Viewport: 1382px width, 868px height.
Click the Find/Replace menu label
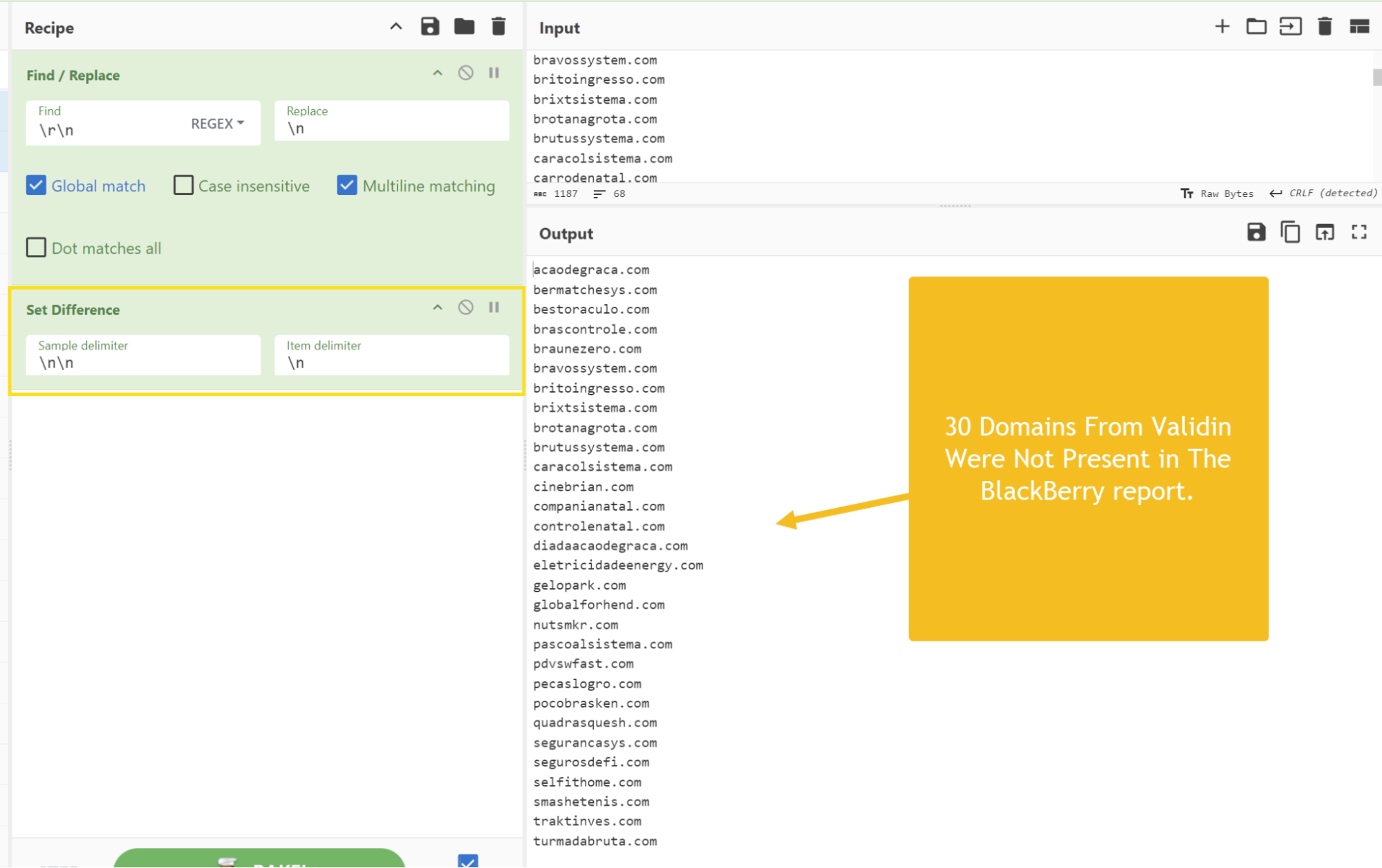(72, 75)
